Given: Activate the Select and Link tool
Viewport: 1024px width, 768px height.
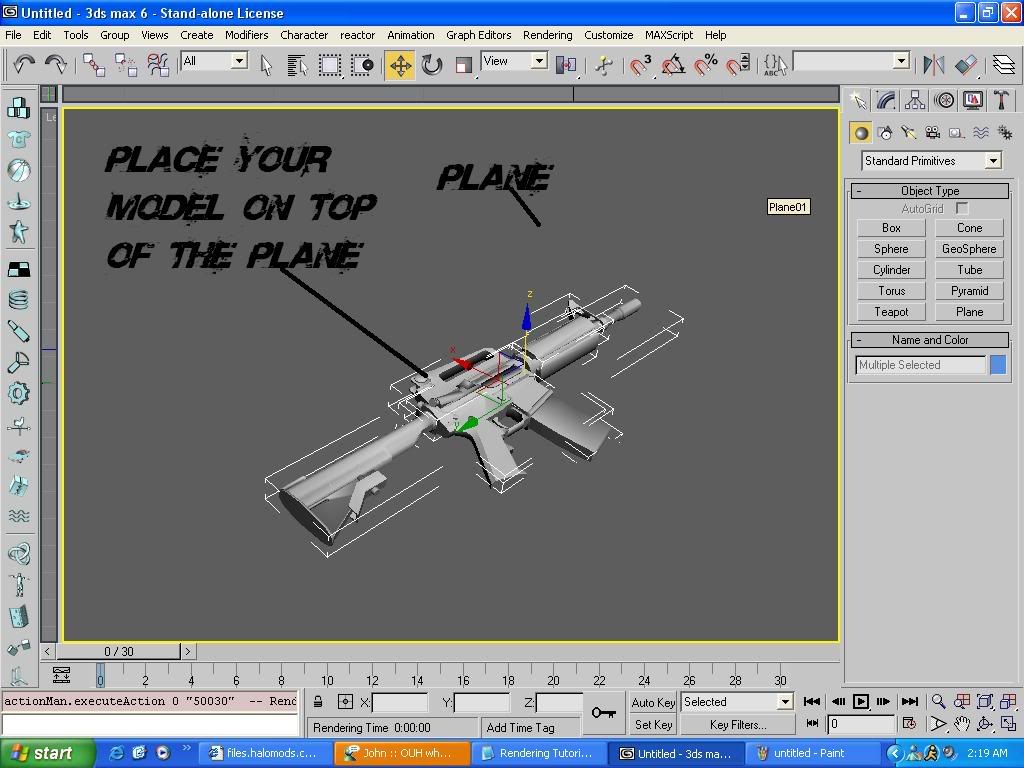Looking at the screenshot, I should click(94, 65).
